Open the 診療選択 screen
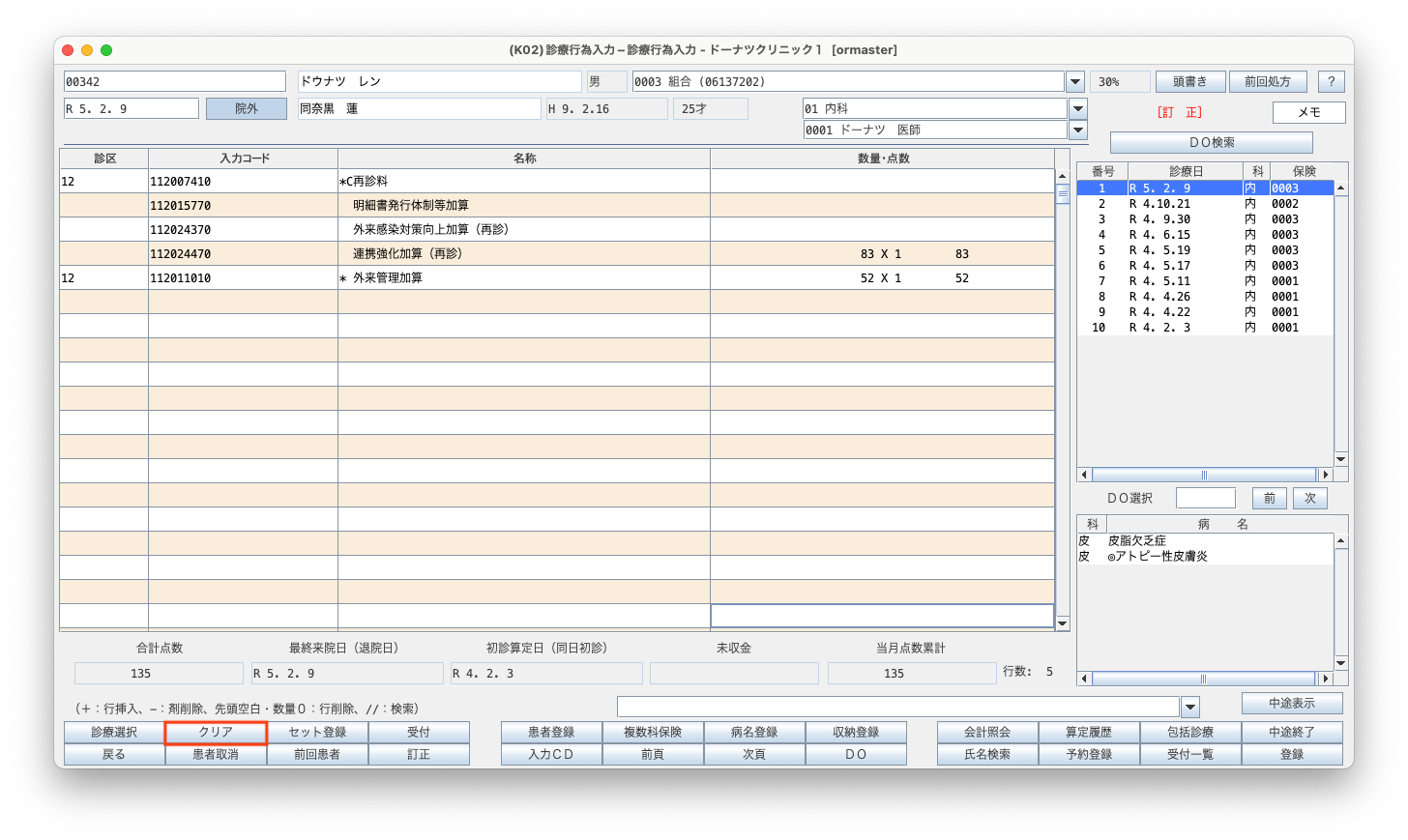The width and height of the screenshot is (1408, 840). [114, 733]
